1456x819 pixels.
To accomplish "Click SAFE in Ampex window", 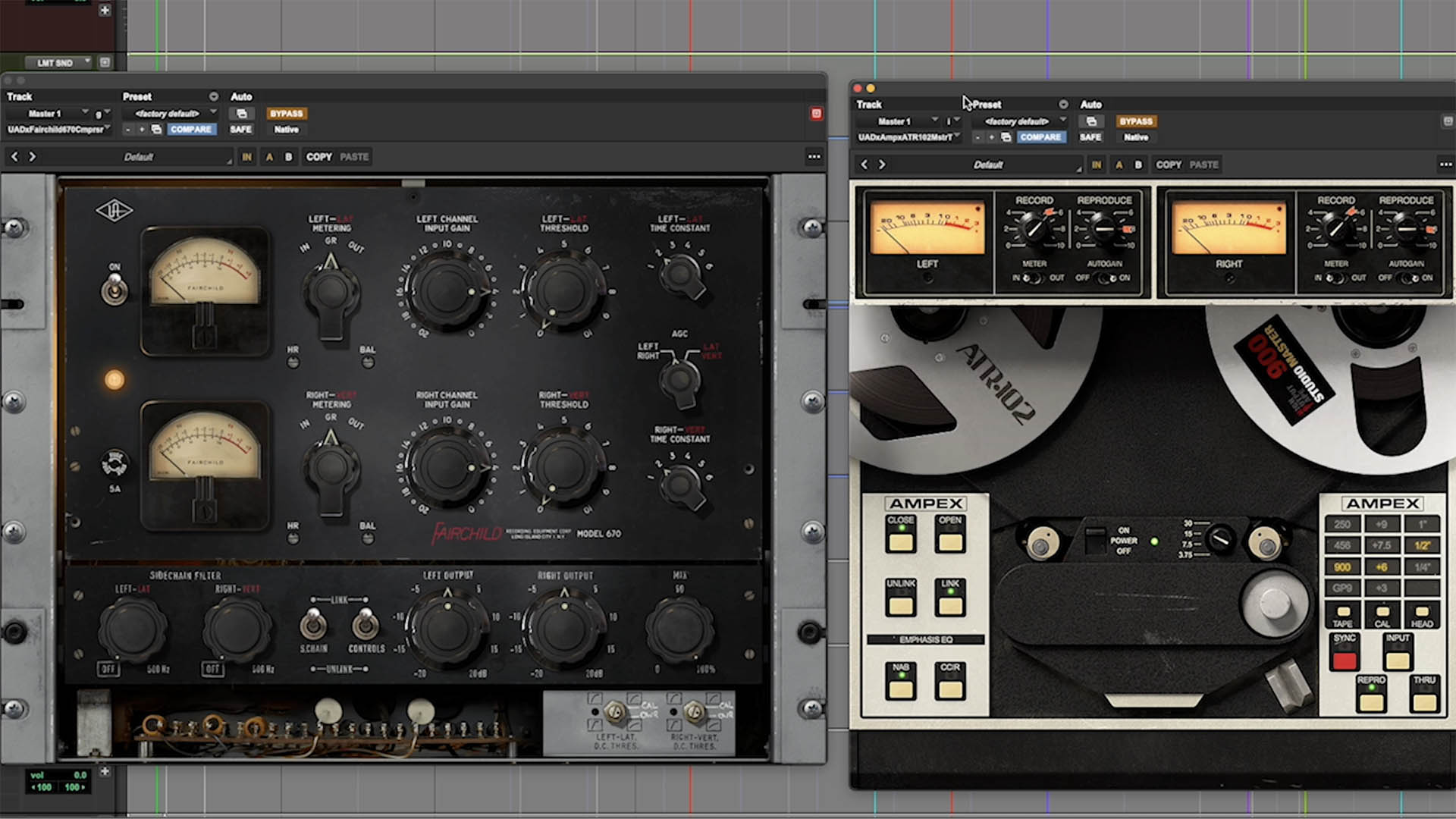I will tap(1090, 137).
